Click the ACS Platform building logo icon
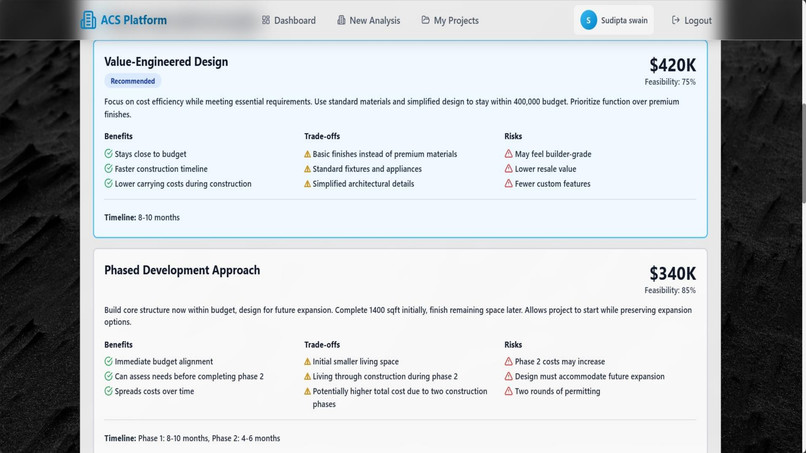The image size is (806, 453). [x=88, y=20]
